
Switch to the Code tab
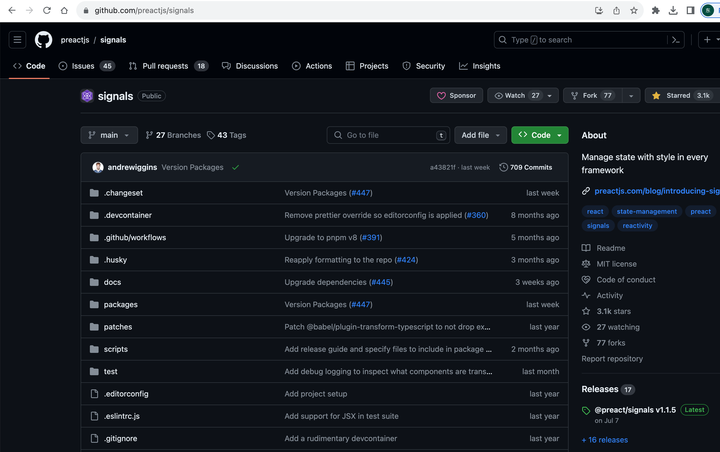coord(29,66)
